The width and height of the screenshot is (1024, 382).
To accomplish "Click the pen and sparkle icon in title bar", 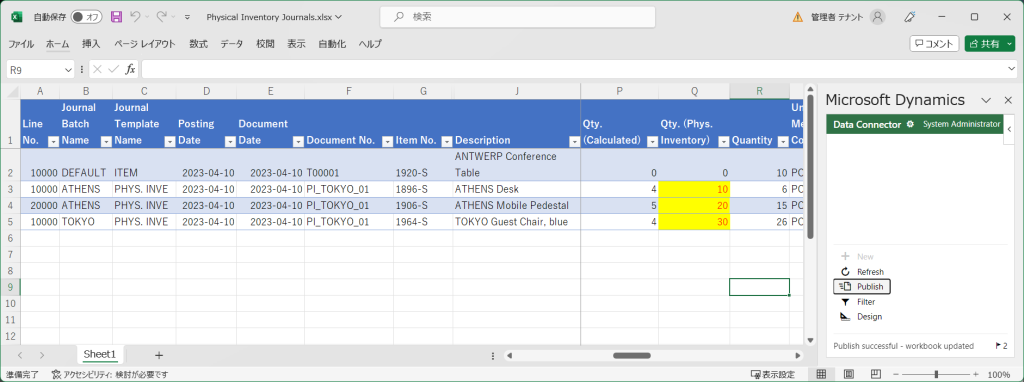I will [909, 18].
